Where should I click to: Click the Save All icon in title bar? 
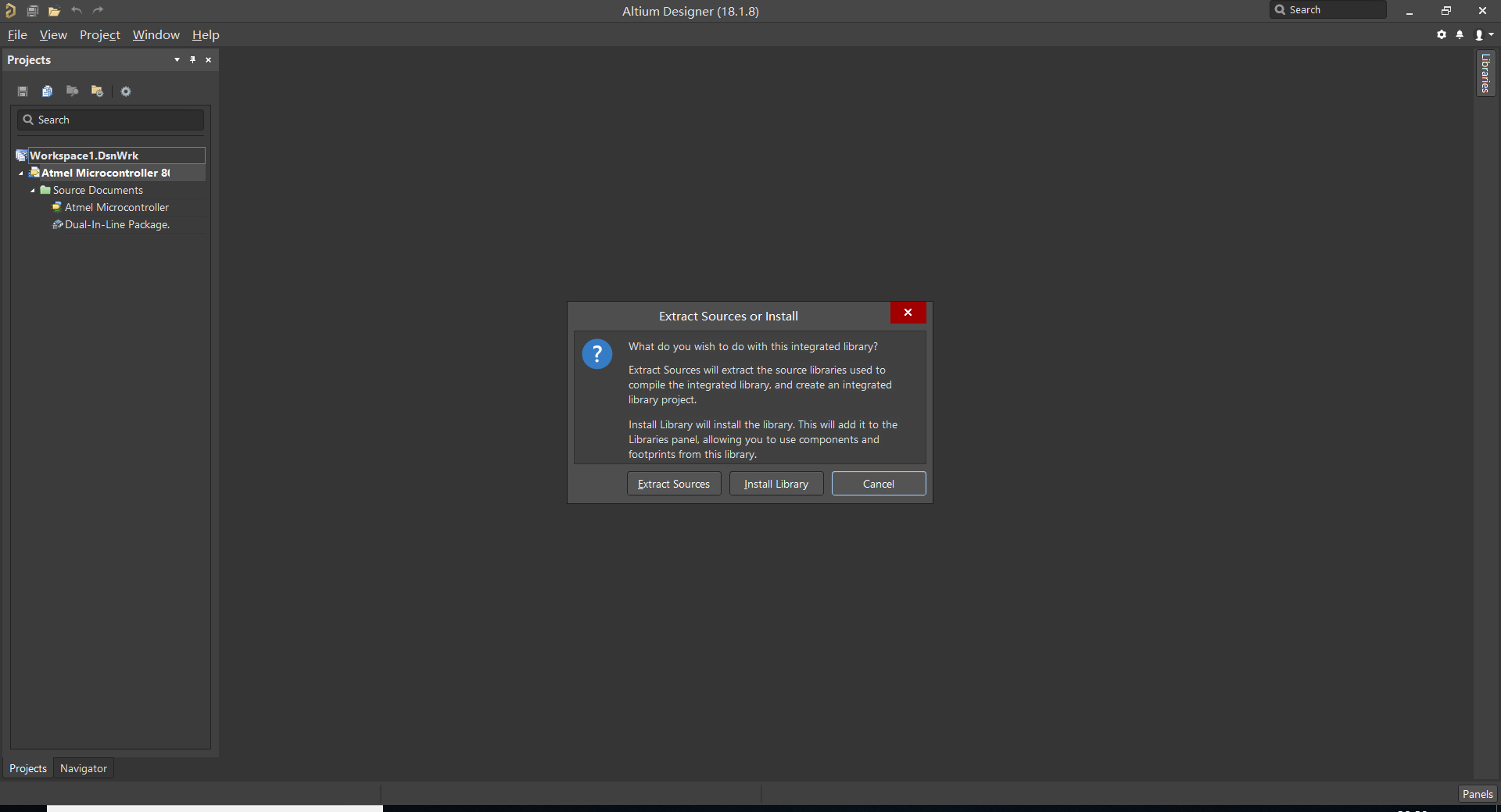pos(33,11)
